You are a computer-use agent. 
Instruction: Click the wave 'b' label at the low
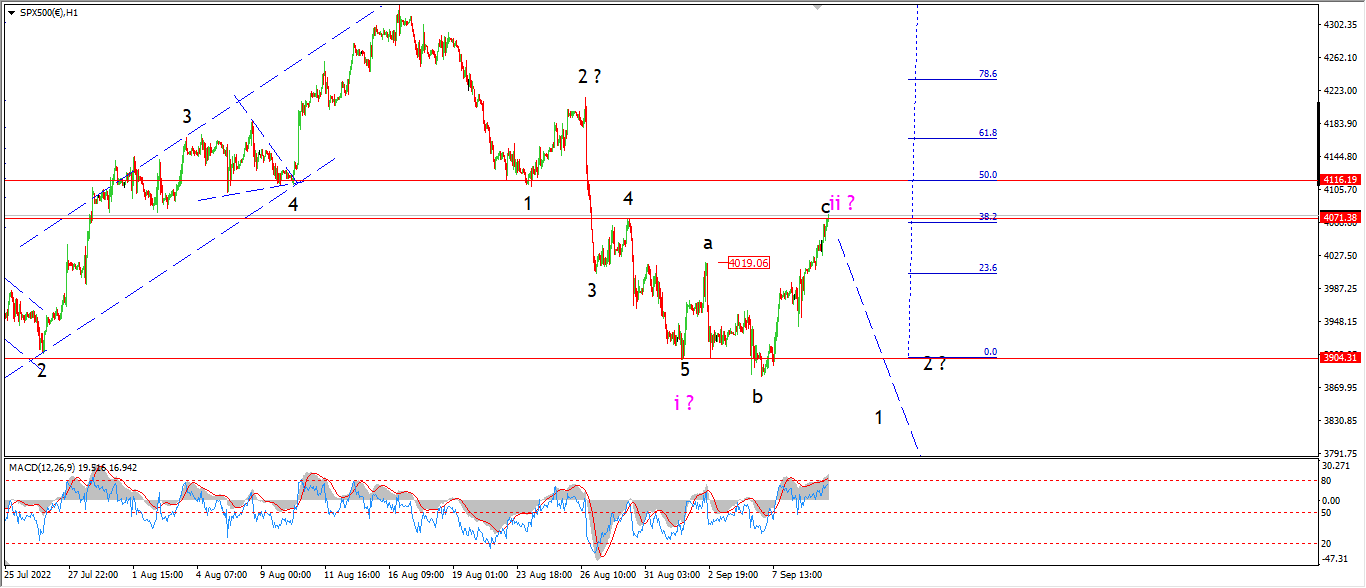click(x=759, y=395)
